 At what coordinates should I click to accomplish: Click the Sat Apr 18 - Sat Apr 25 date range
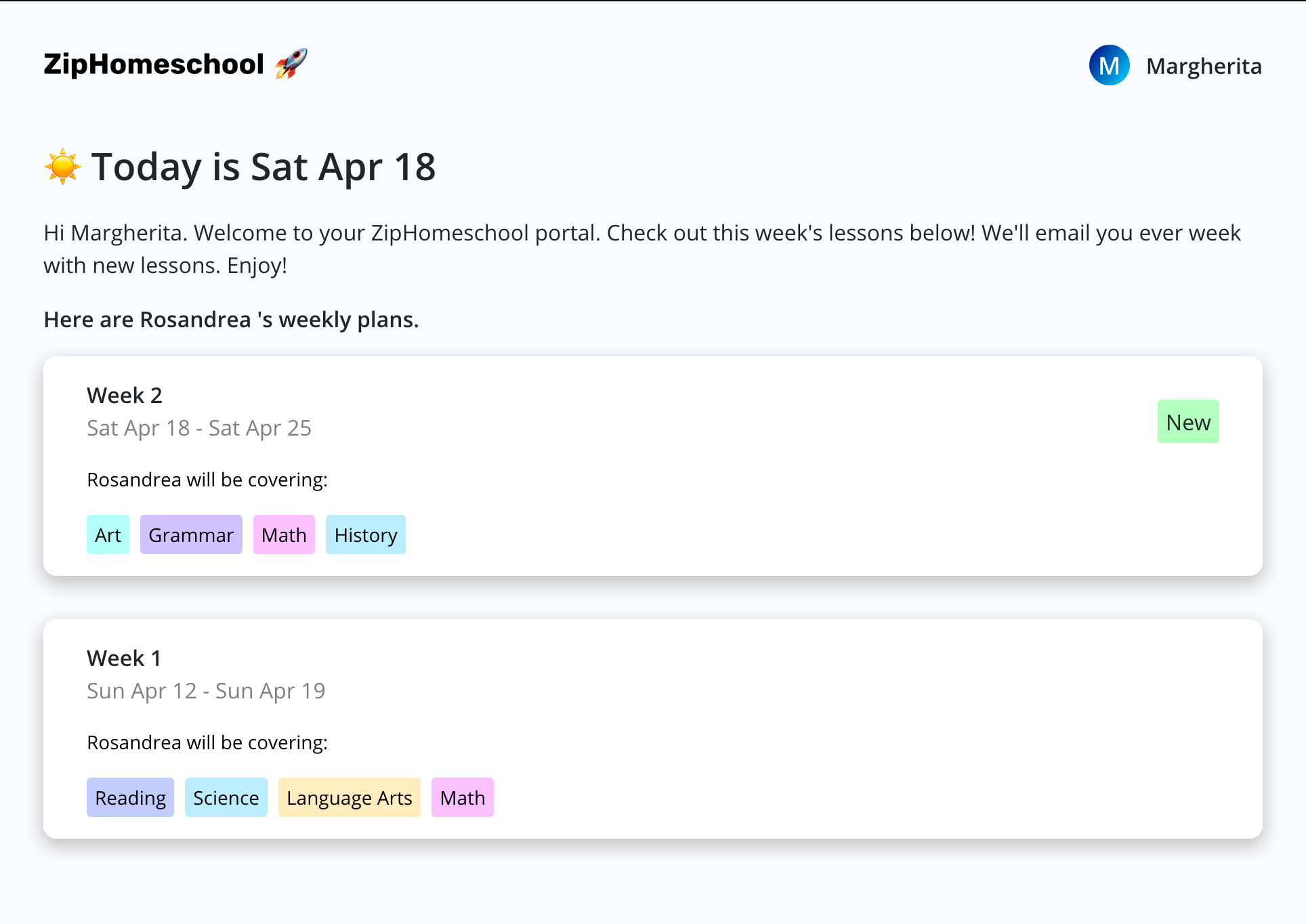tap(199, 428)
